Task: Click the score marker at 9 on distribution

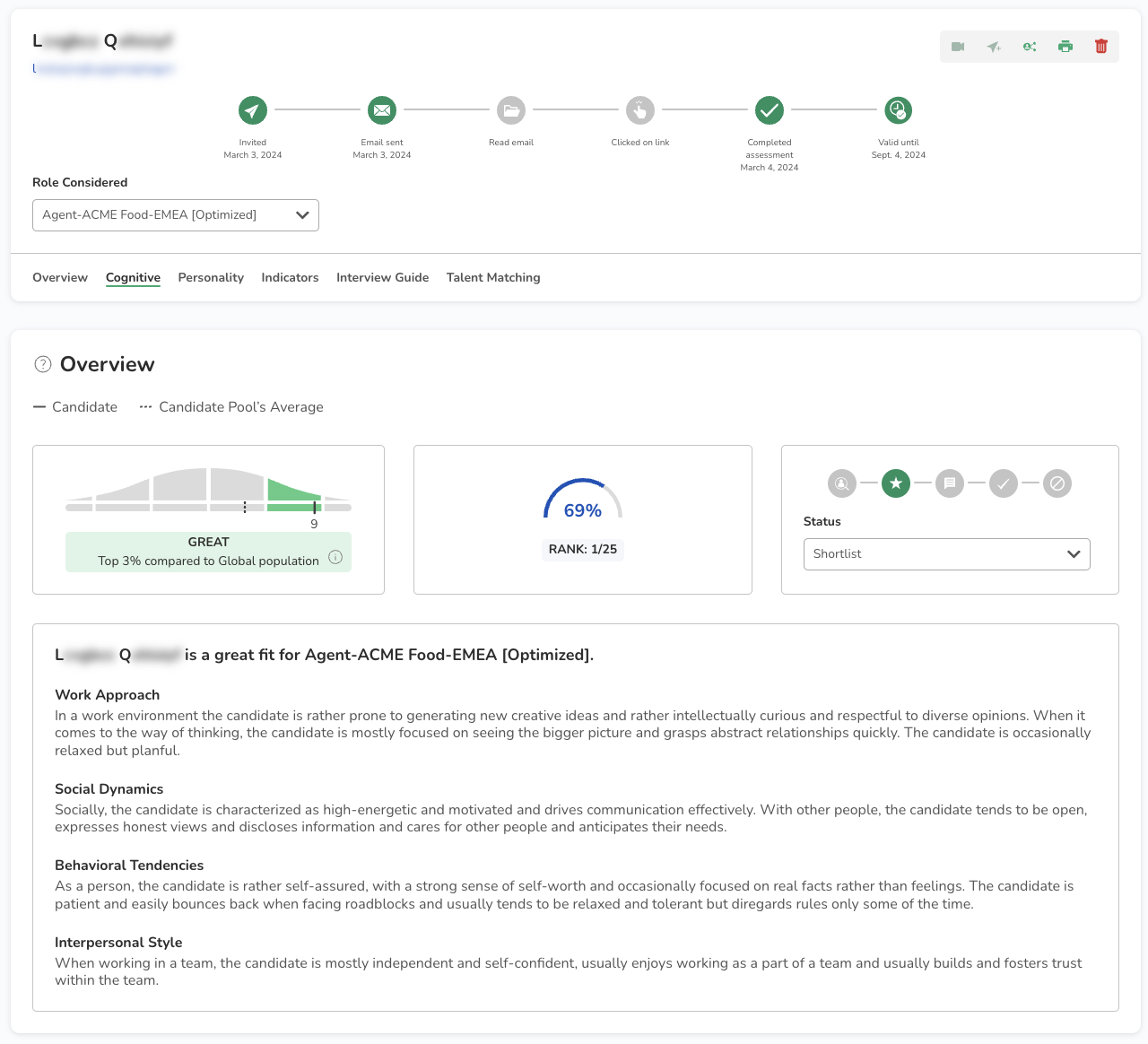Action: point(314,508)
